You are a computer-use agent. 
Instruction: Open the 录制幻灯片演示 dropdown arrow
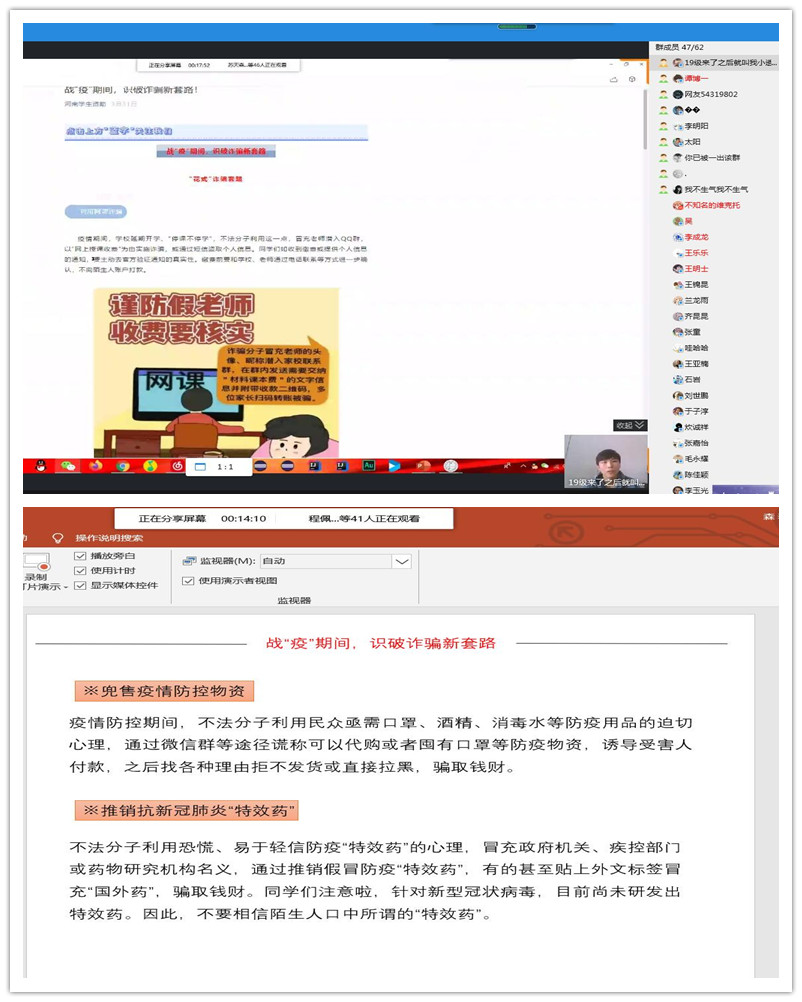click(66, 587)
